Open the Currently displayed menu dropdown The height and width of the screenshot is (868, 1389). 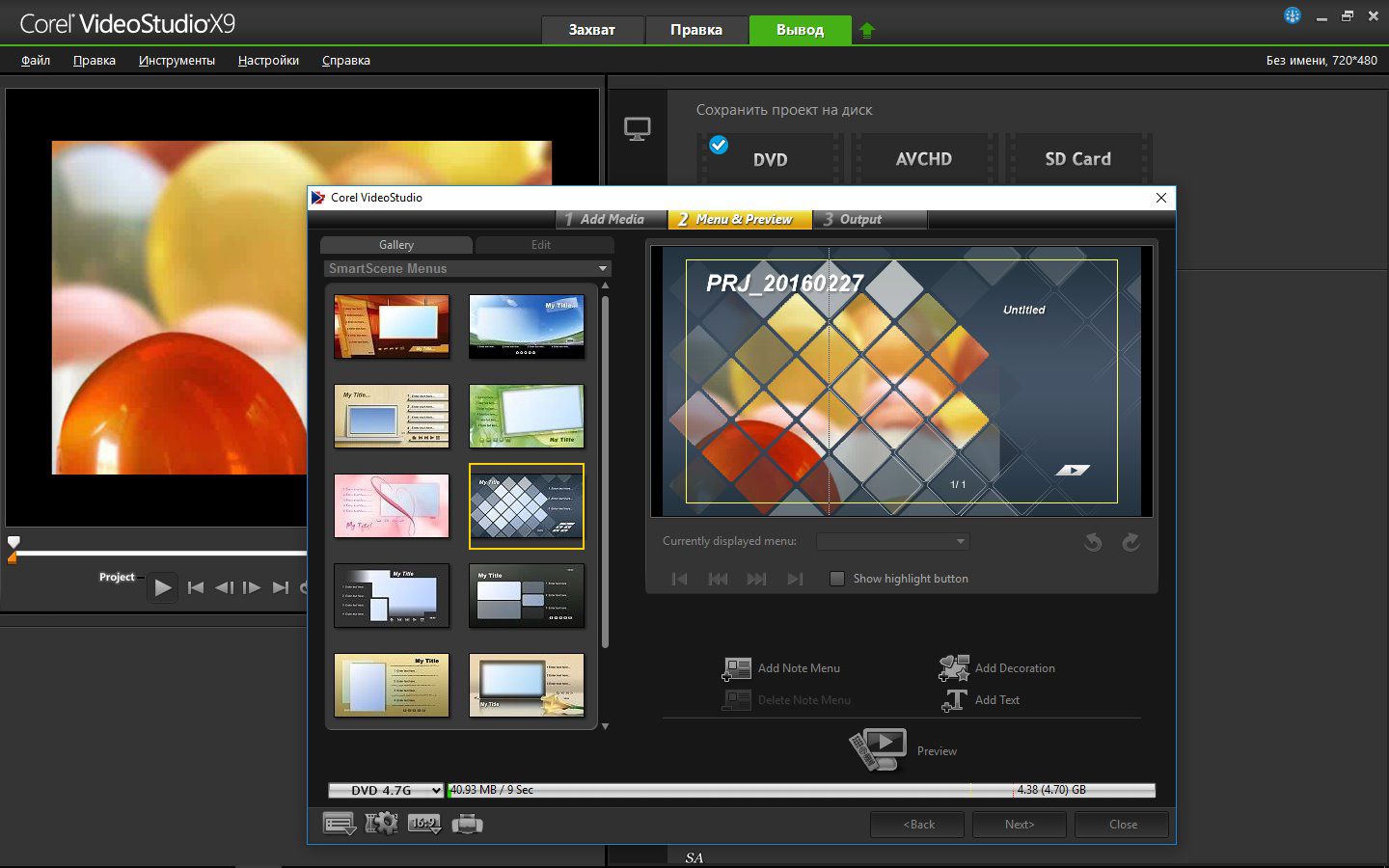tap(892, 542)
